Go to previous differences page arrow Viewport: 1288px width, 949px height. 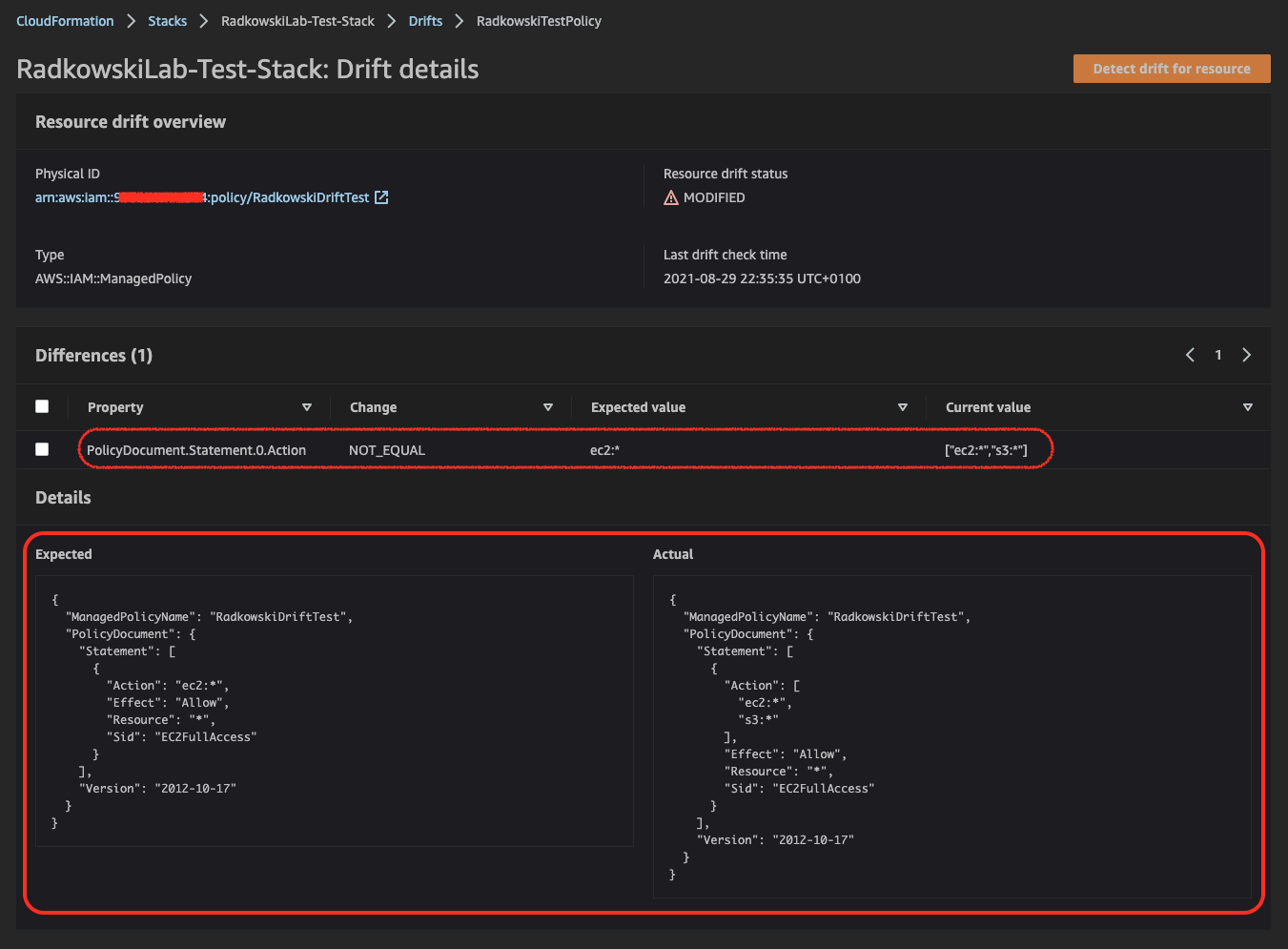(1190, 355)
